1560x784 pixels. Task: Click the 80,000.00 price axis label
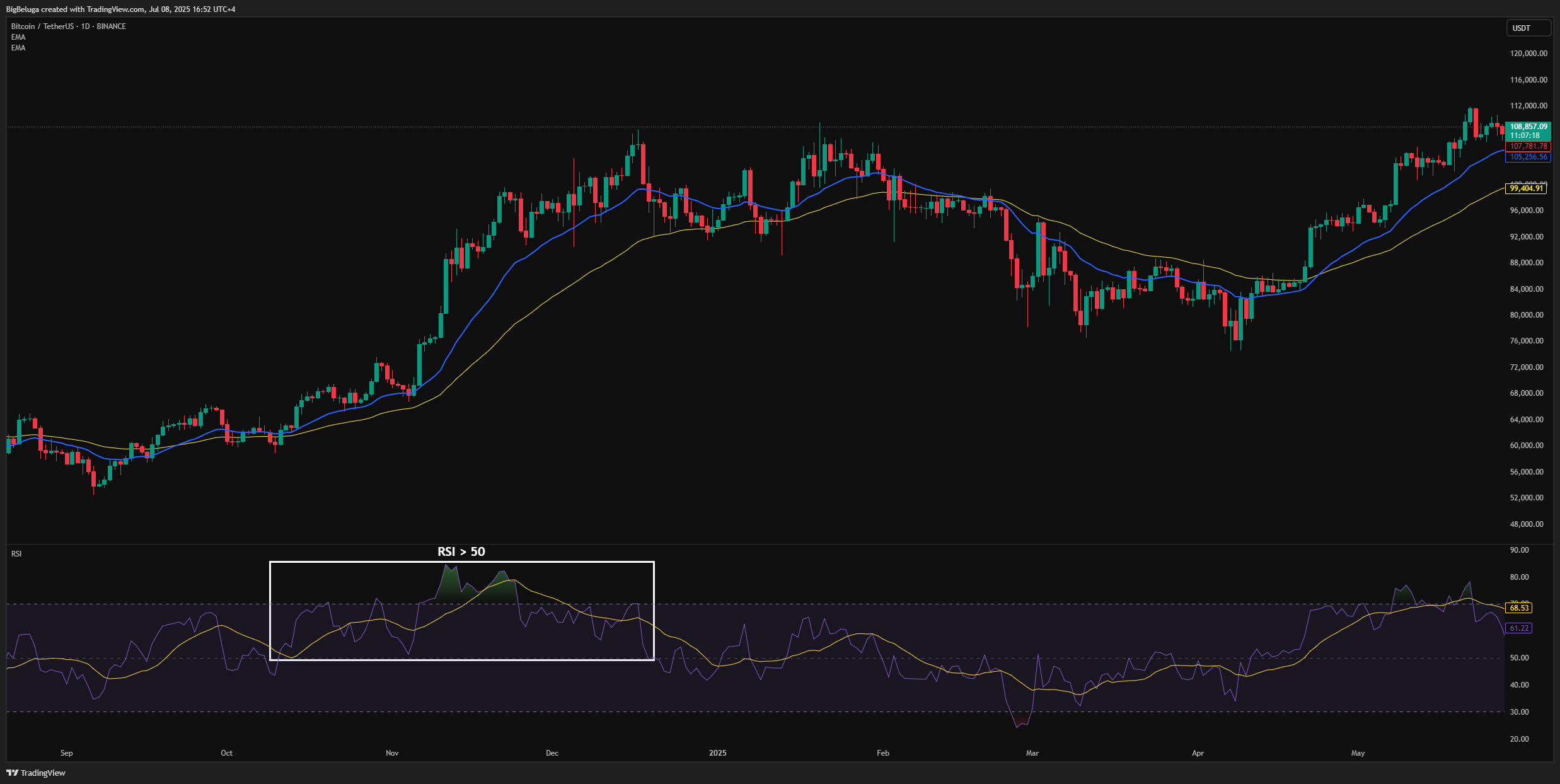(x=1527, y=315)
